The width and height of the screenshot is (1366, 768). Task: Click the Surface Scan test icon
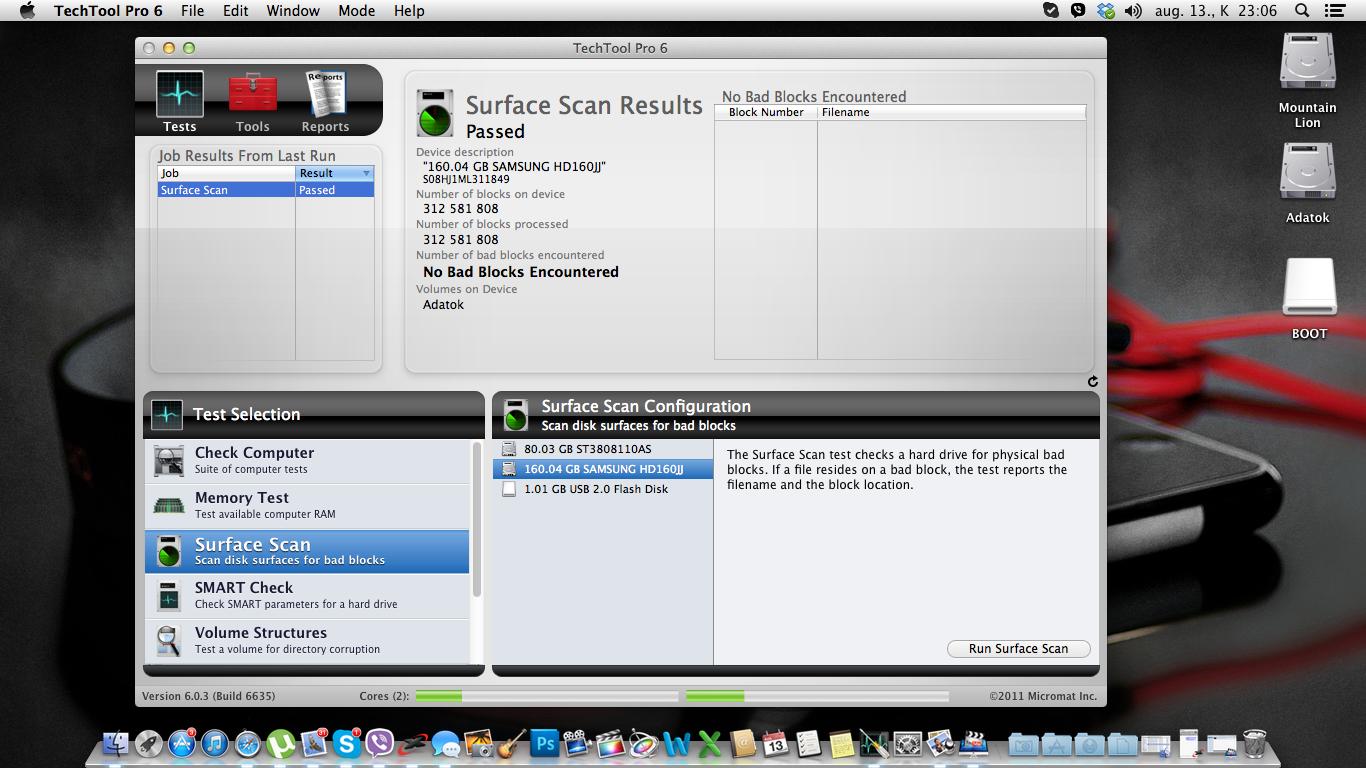168,551
